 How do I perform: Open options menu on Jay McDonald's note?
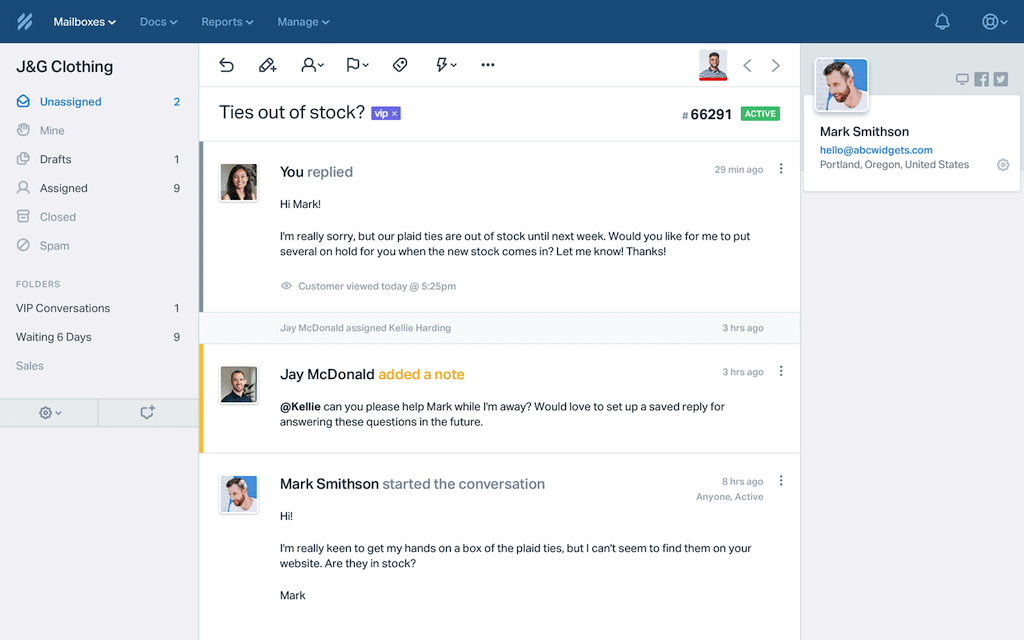[x=781, y=371]
